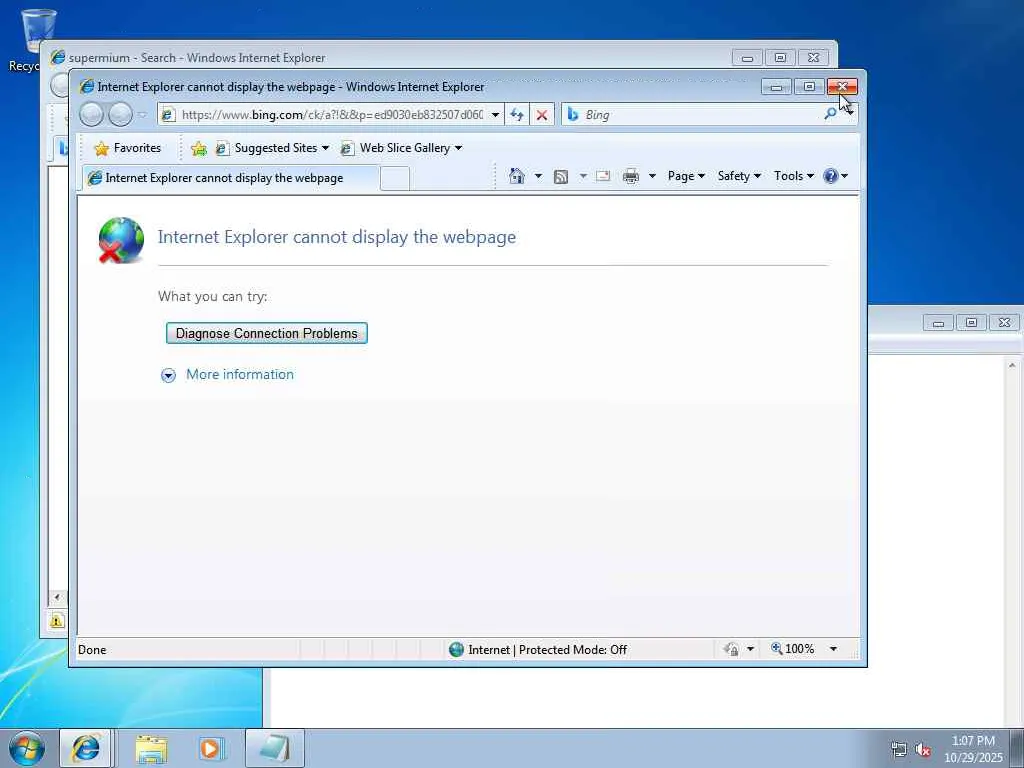Open the Tools menu
The width and height of the screenshot is (1024, 768).
coord(793,176)
